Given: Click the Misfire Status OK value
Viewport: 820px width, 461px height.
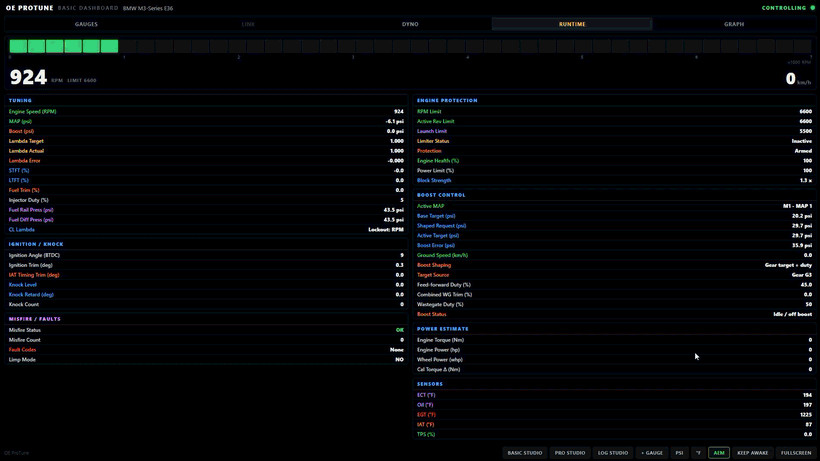Looking at the screenshot, I should coord(400,330).
